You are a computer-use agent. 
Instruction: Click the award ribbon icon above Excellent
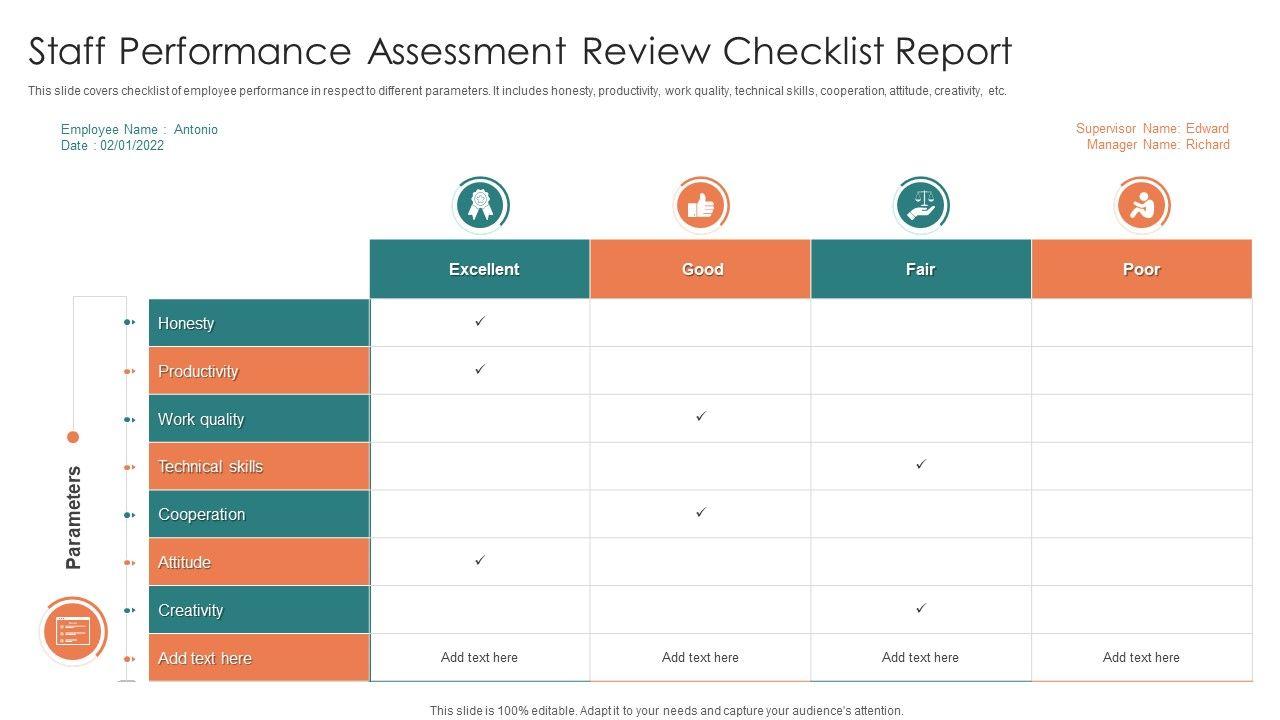(x=481, y=205)
